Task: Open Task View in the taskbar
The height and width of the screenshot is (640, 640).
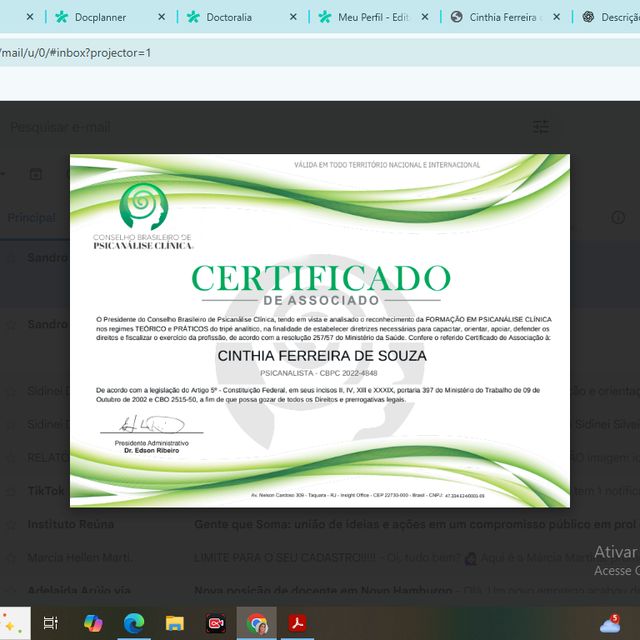Action: click(51, 623)
